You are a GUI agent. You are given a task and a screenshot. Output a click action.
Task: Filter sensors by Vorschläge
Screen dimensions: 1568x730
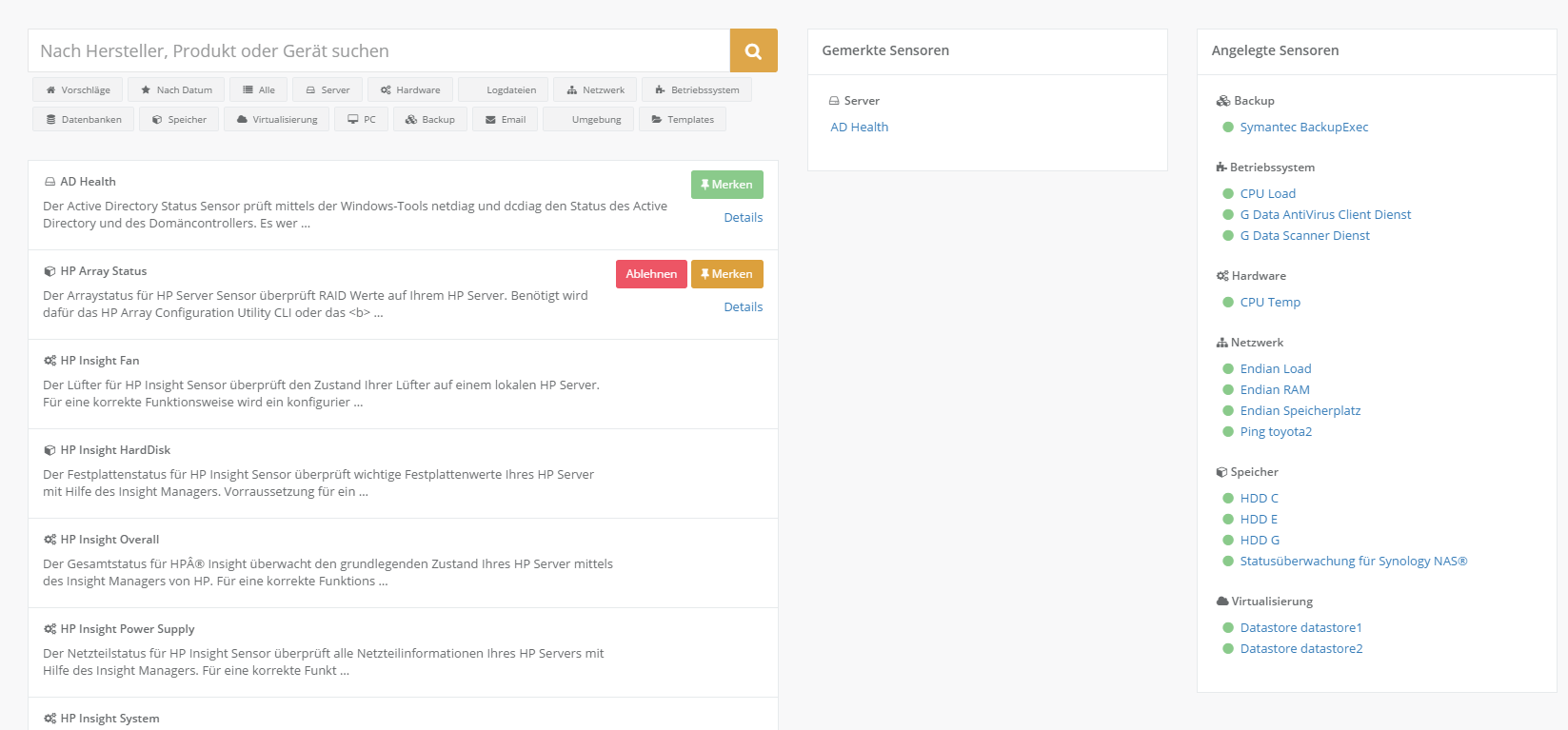[78, 90]
